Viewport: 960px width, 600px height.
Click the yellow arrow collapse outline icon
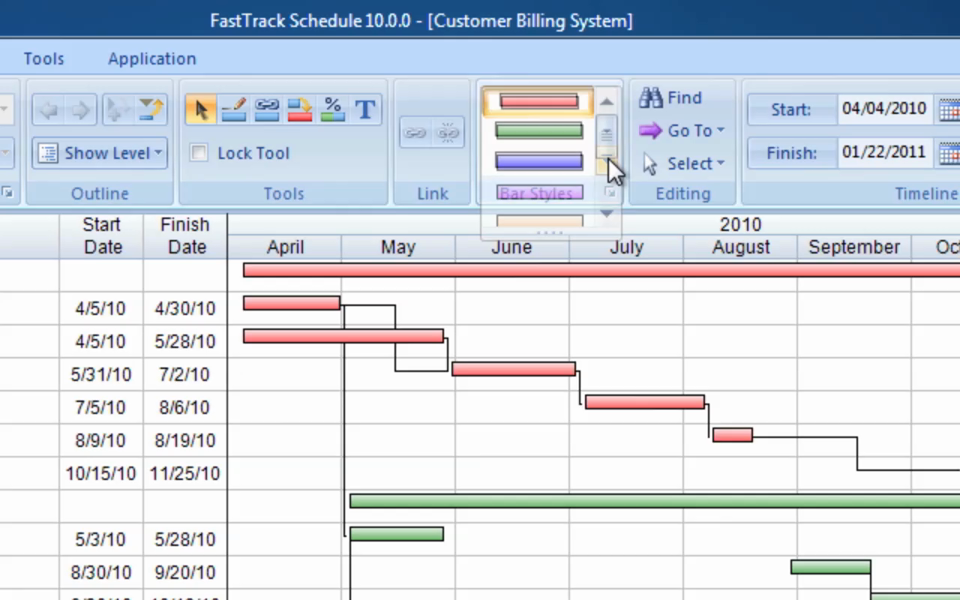pos(151,110)
